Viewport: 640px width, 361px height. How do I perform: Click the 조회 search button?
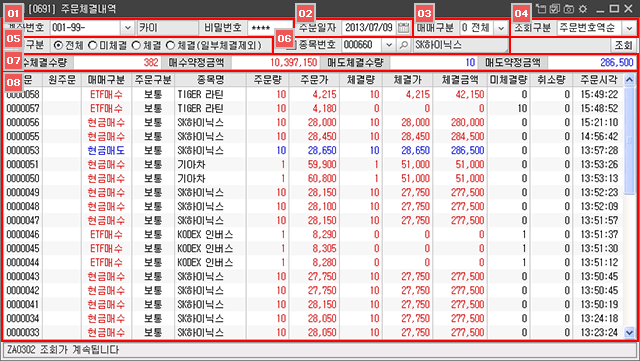[x=623, y=45]
